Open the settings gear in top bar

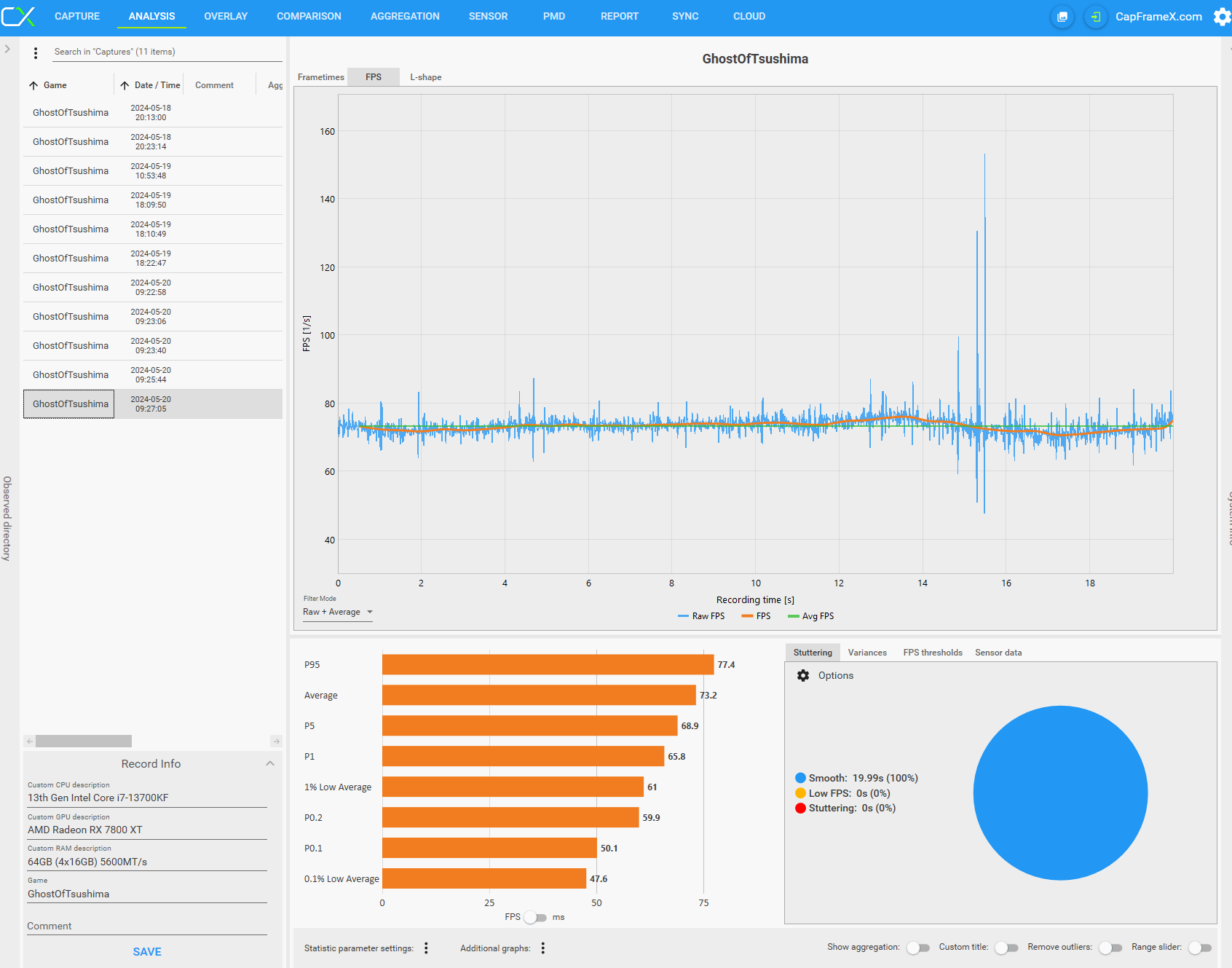[x=1223, y=16]
